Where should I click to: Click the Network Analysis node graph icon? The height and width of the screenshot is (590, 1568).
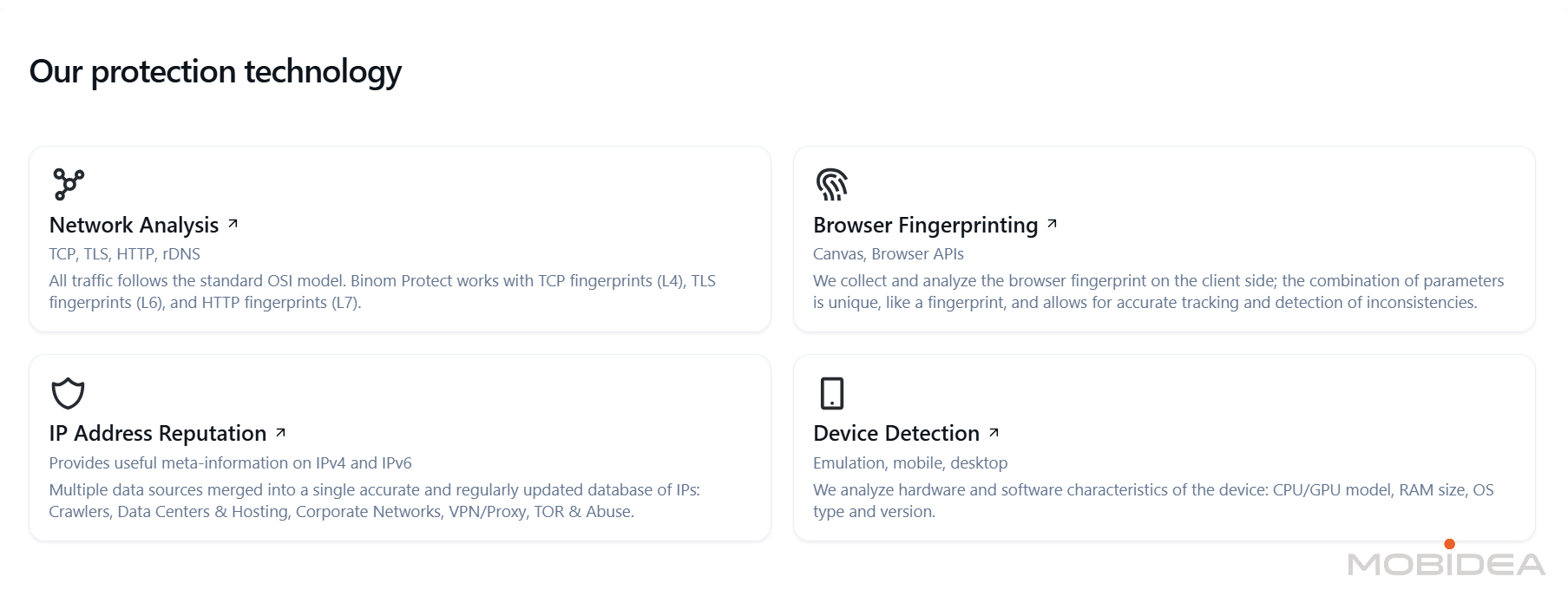point(69,184)
